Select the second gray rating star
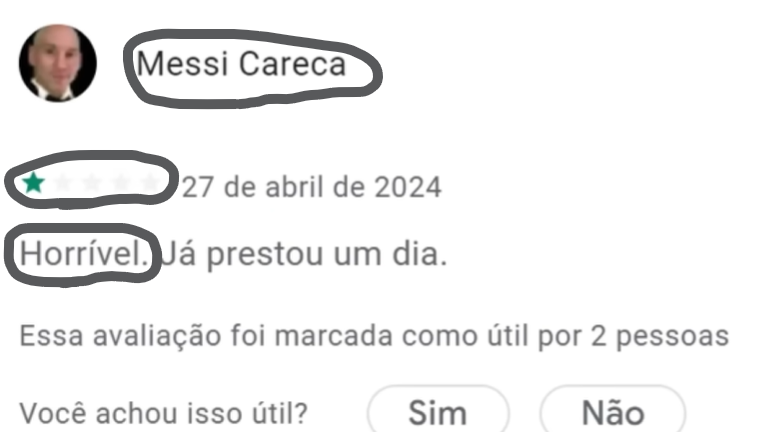 click(62, 183)
